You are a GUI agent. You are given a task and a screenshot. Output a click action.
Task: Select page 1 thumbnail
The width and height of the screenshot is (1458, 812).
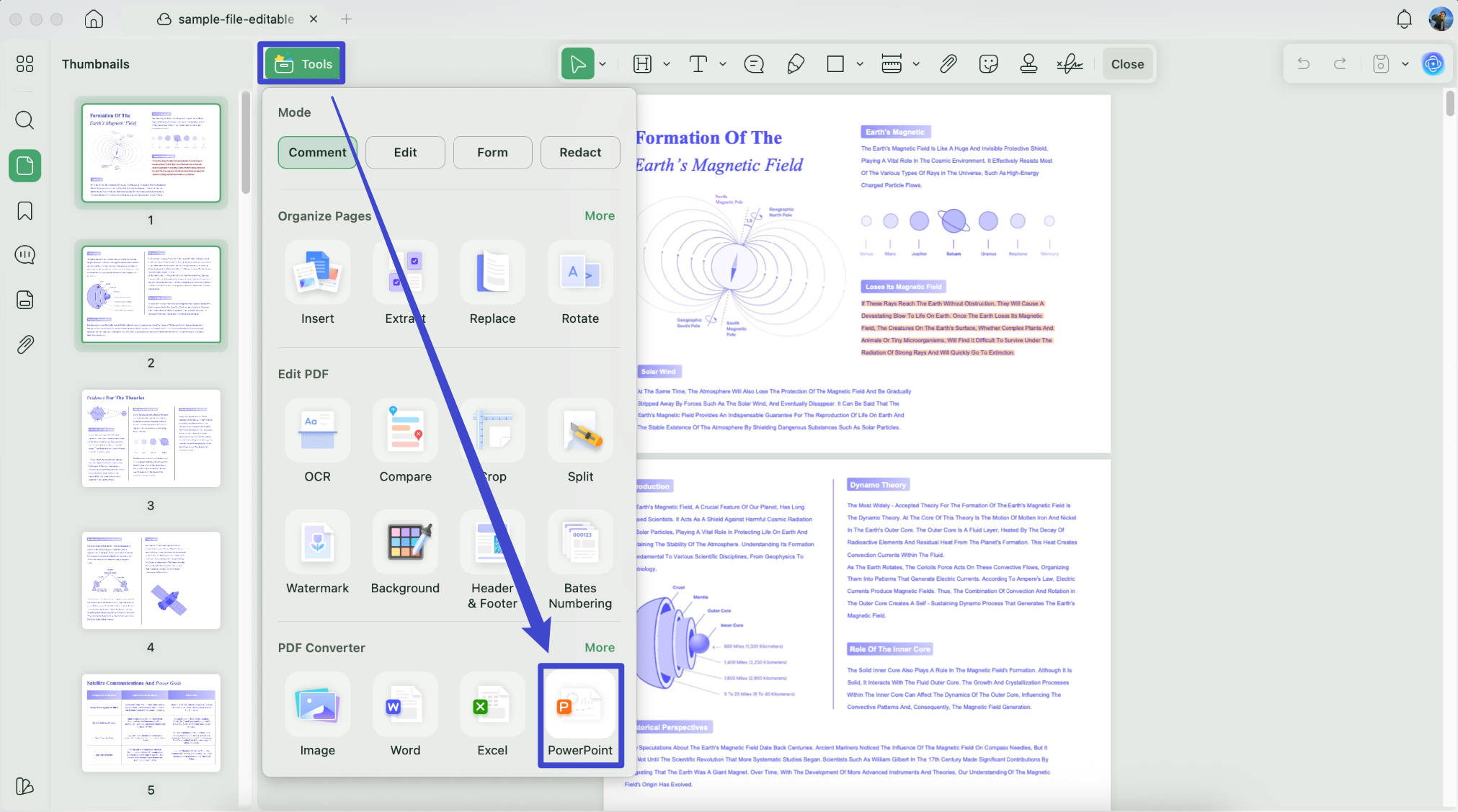[151, 153]
